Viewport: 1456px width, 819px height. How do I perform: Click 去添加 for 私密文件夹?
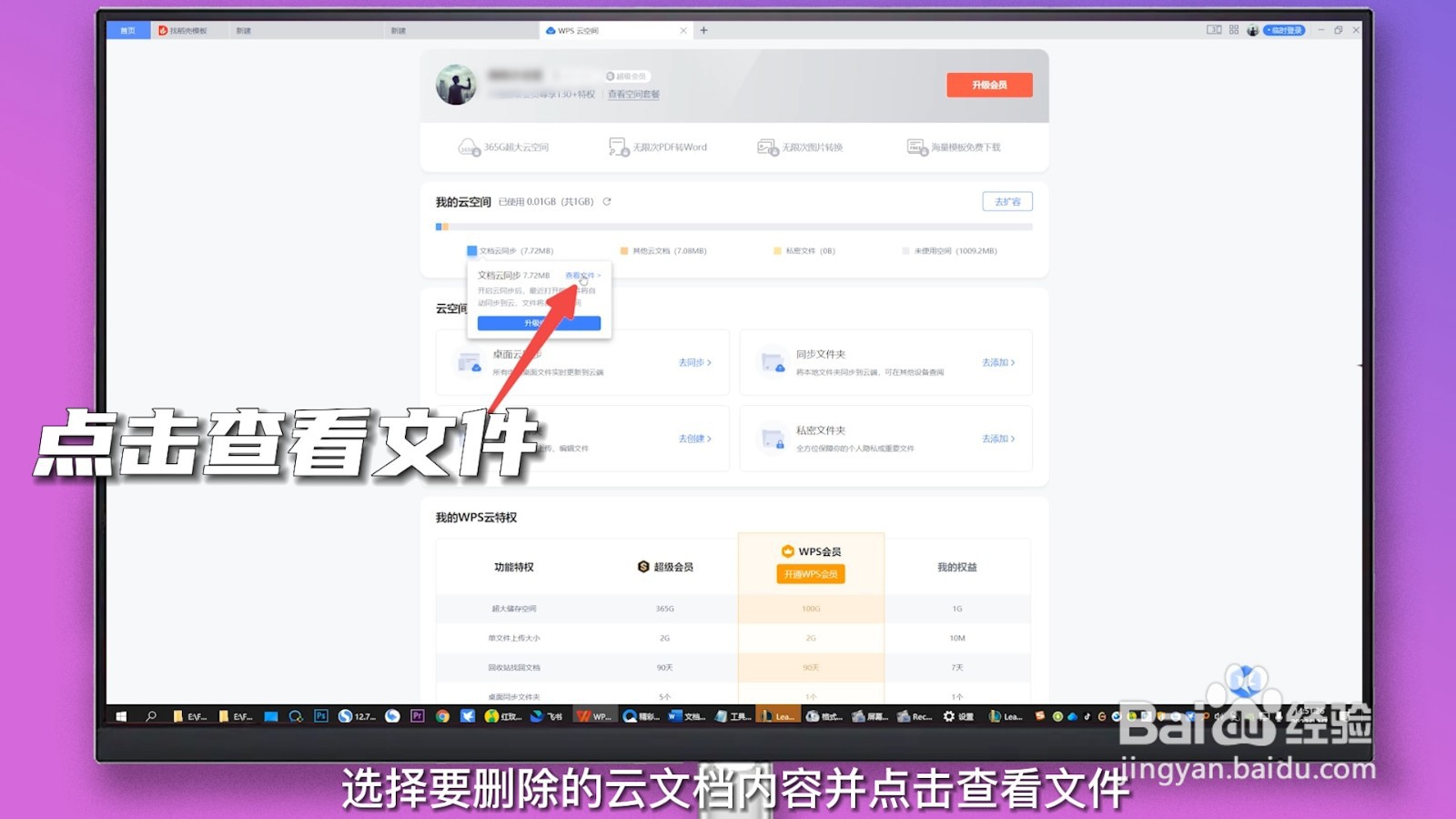pos(998,439)
